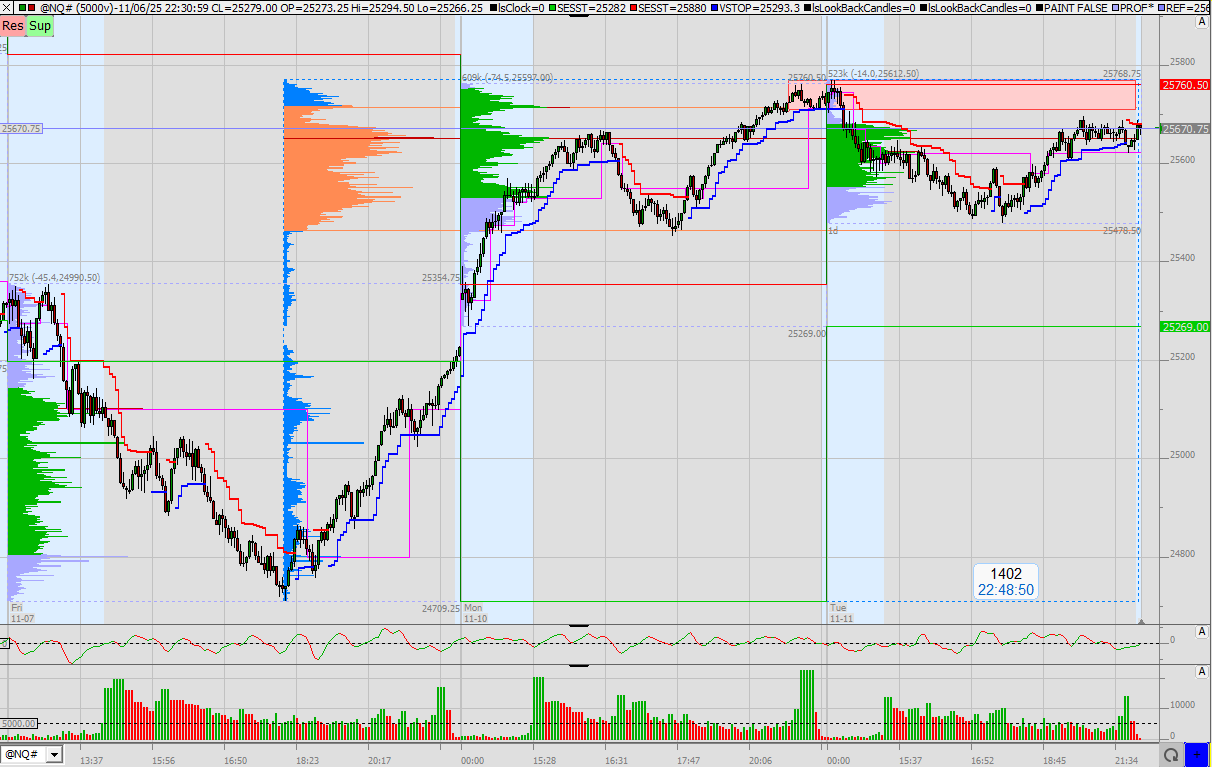Click the 25768.75 level label
The image size is (1212, 767).
click(1122, 74)
